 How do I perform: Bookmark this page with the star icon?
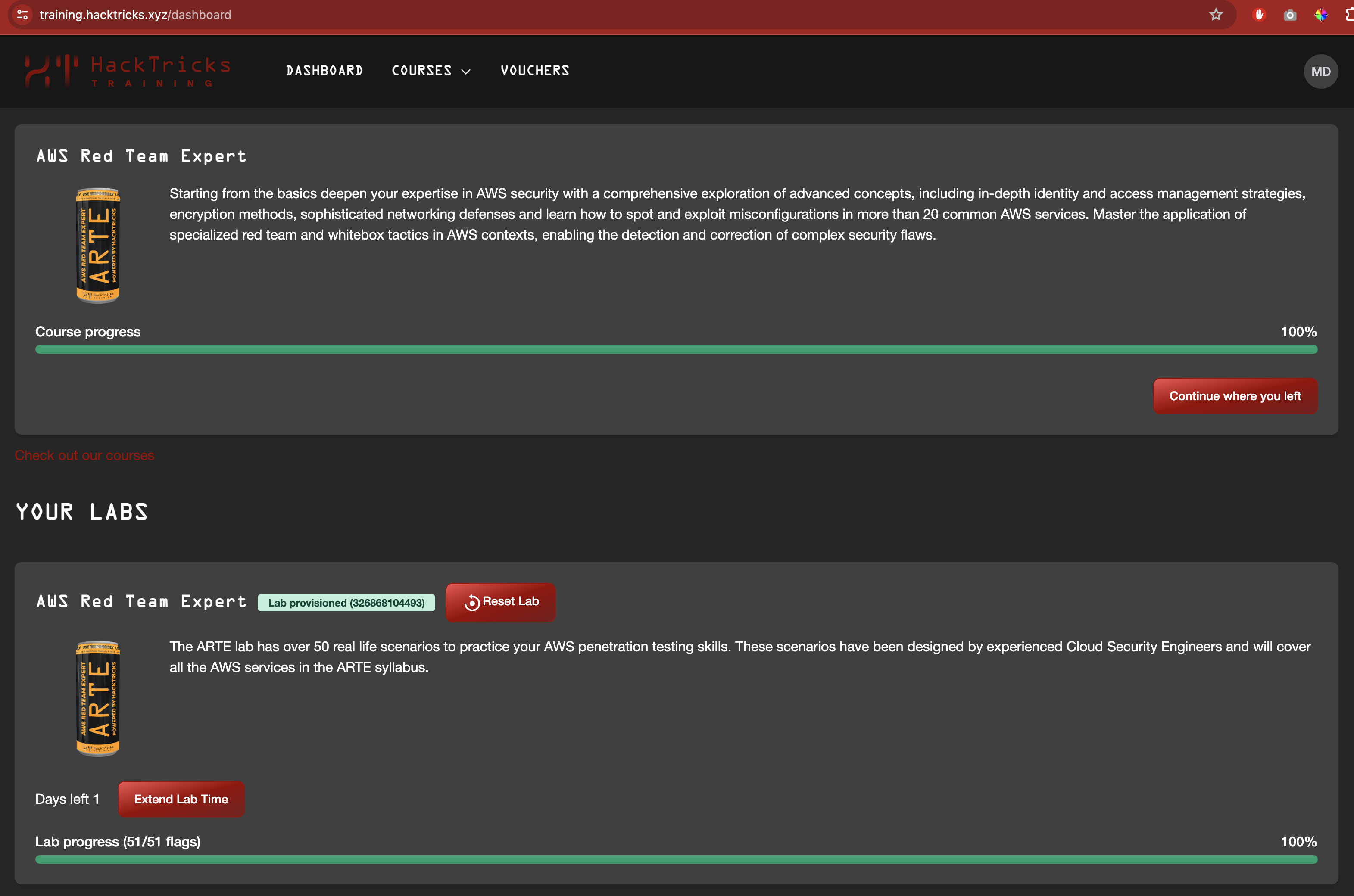click(1216, 15)
